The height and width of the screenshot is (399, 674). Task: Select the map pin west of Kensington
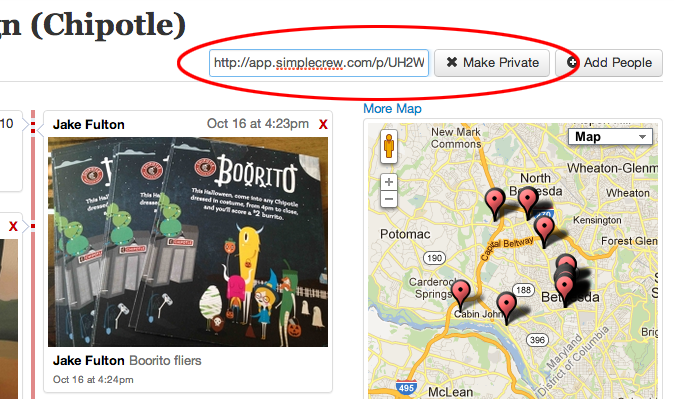coord(544,231)
